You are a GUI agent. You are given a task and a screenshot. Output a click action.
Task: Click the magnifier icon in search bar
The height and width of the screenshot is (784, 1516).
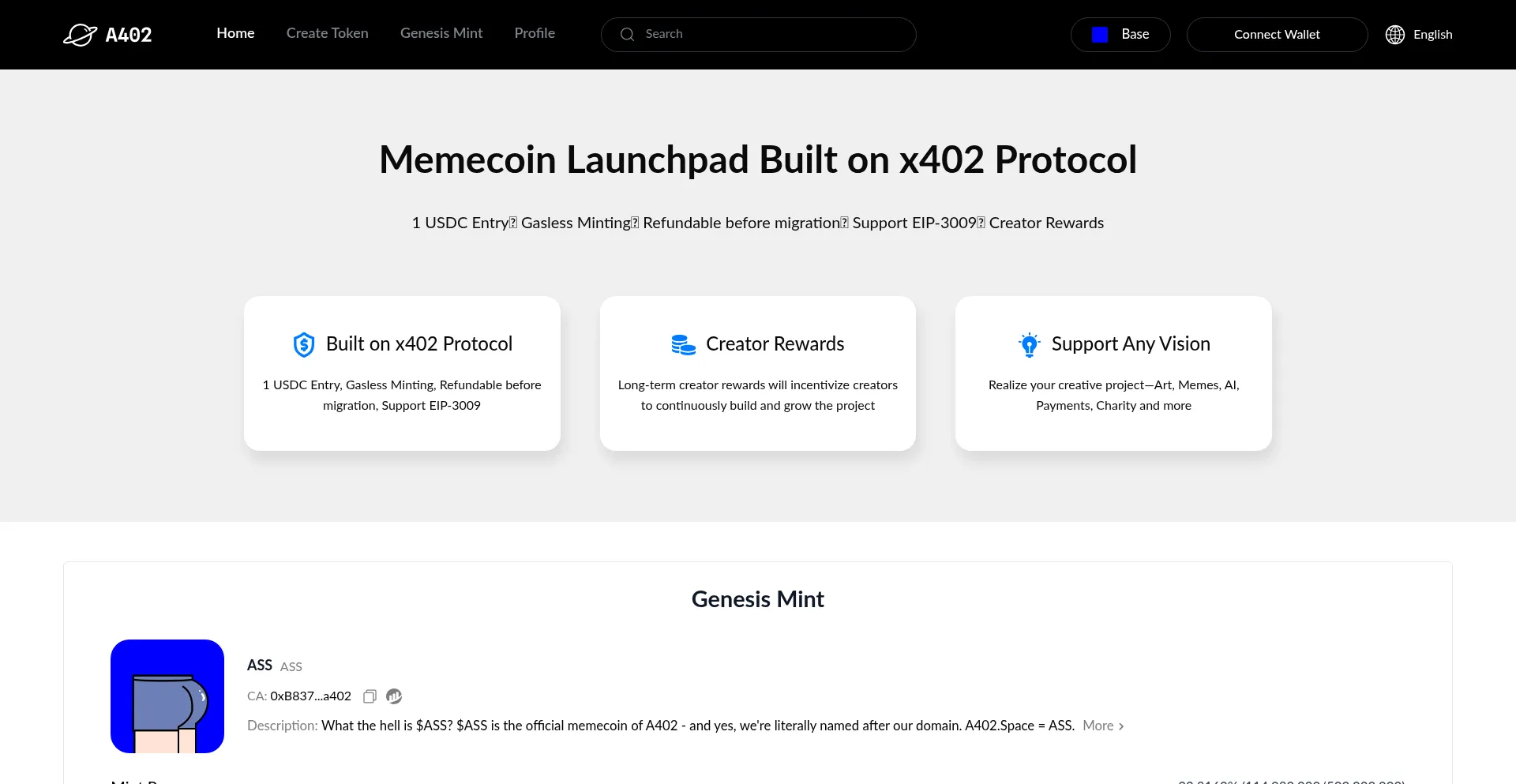coord(627,35)
